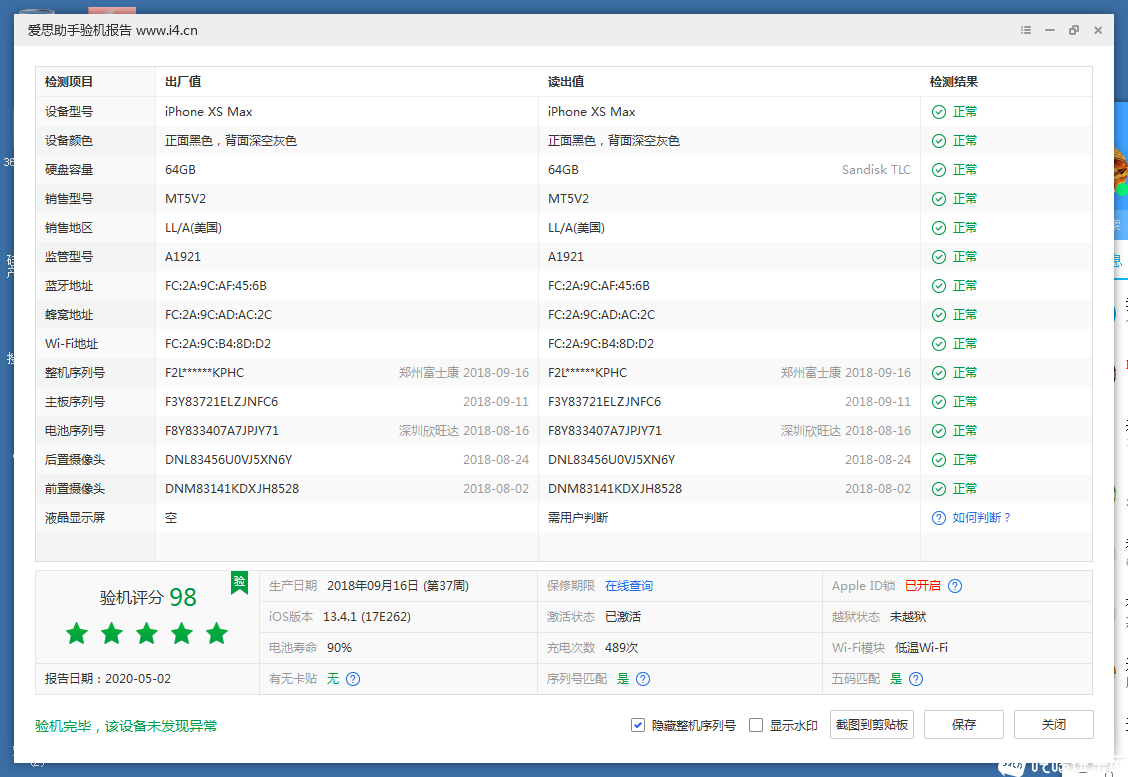
Task: Click the score number 98
Action: coord(183,597)
